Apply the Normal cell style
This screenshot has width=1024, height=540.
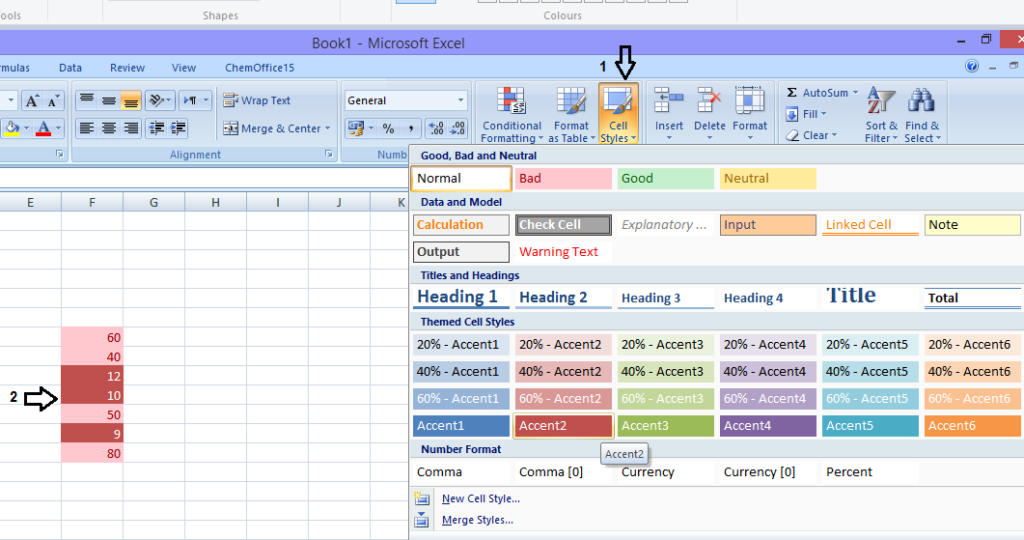point(461,178)
